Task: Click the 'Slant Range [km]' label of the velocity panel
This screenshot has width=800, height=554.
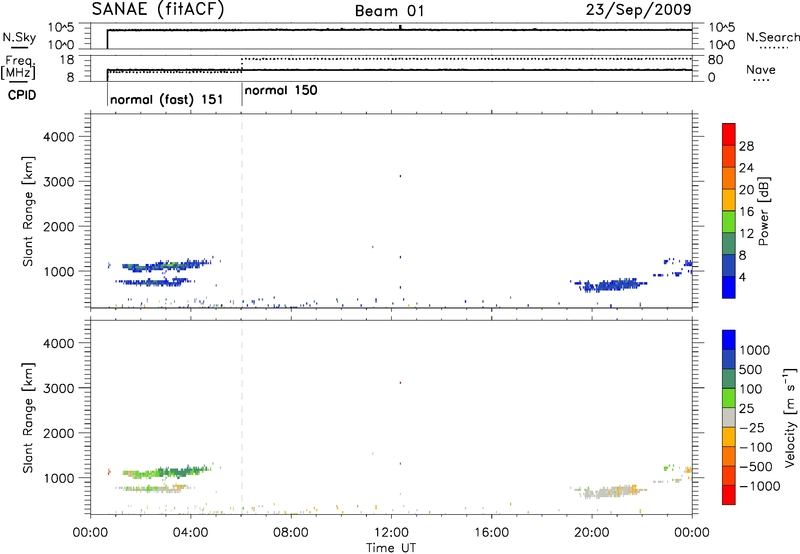Action: pos(28,418)
